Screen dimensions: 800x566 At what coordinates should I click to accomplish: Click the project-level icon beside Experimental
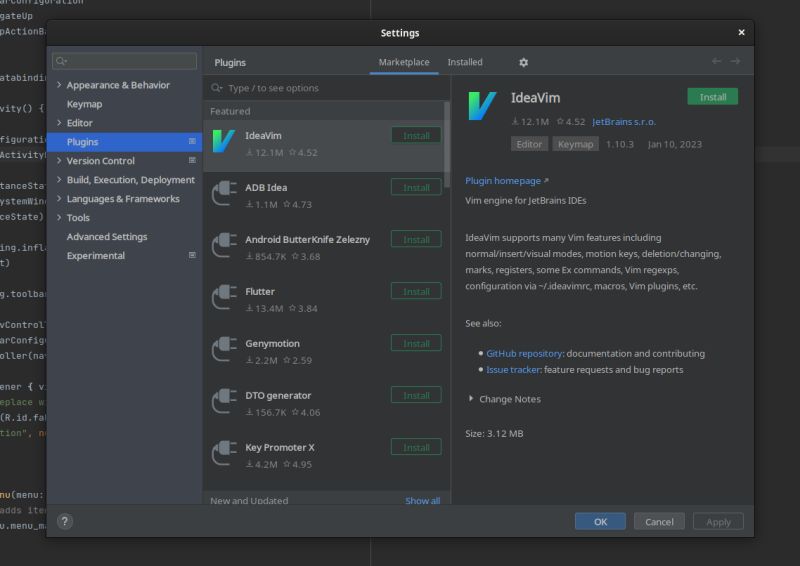tap(192, 255)
